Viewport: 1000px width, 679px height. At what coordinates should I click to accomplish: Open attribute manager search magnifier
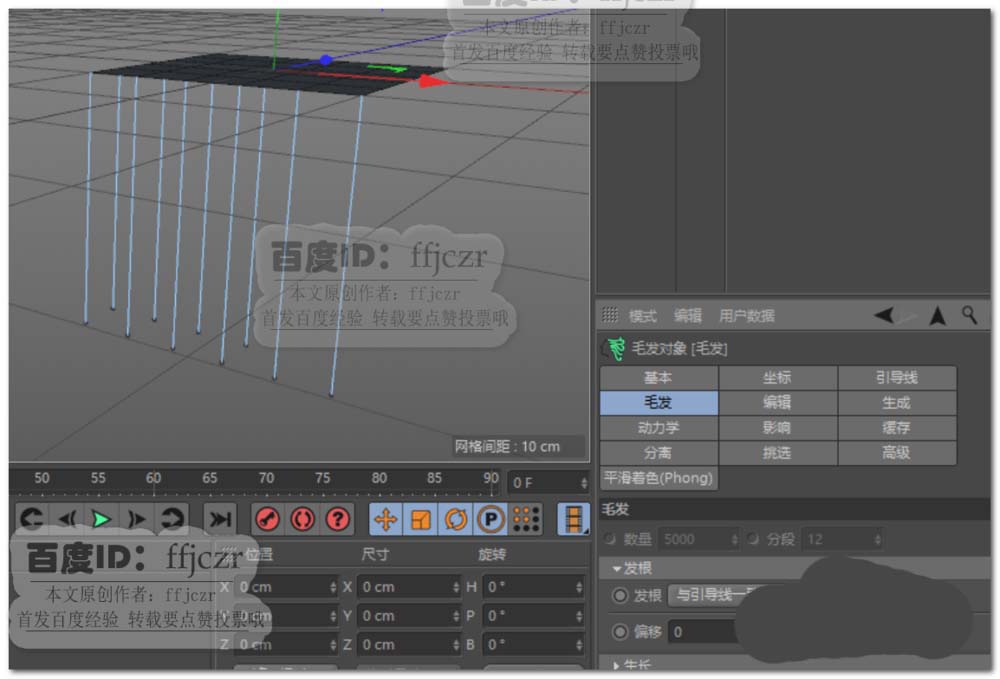click(x=969, y=315)
